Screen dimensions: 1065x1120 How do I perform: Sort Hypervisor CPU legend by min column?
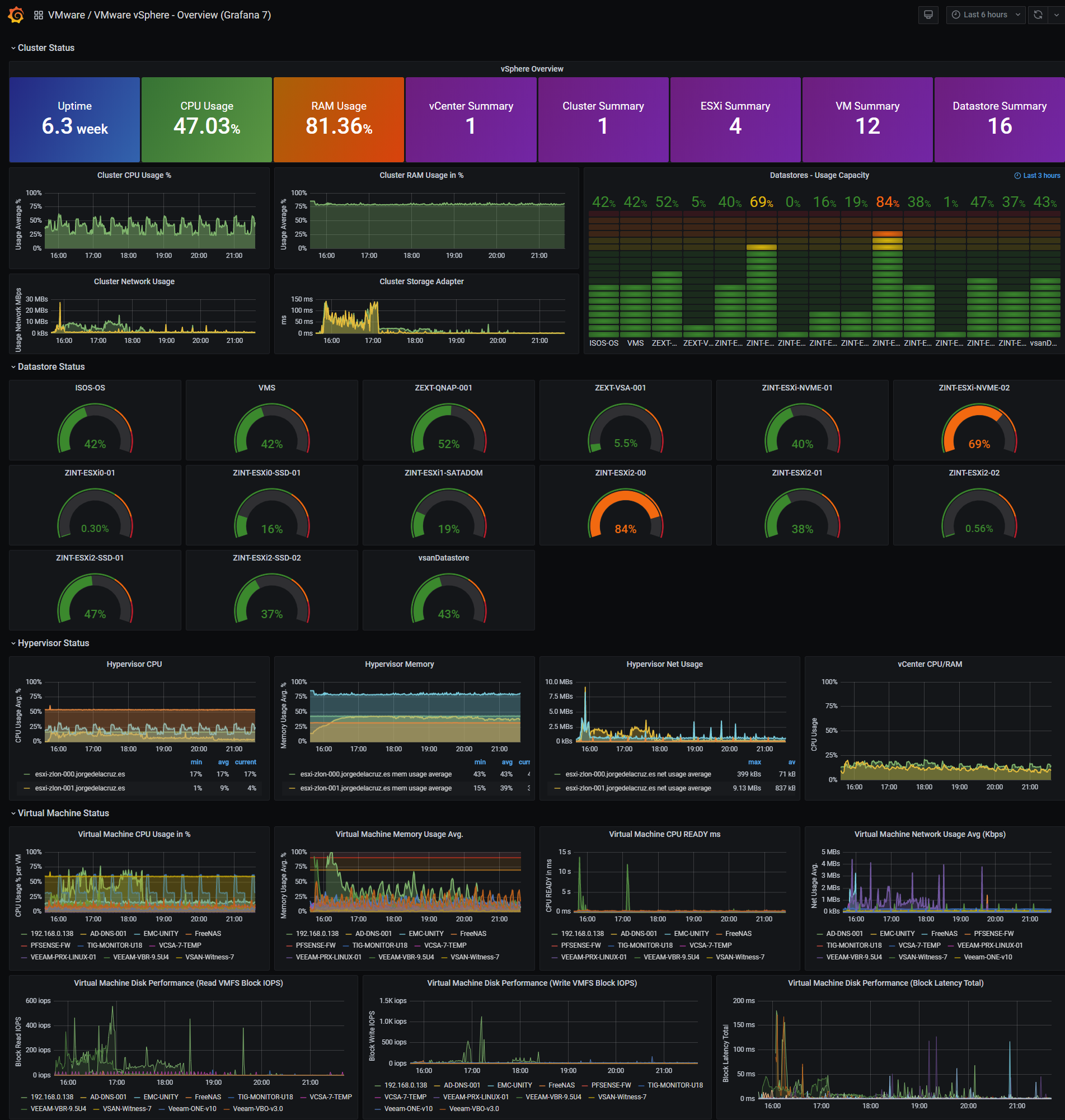click(x=196, y=762)
